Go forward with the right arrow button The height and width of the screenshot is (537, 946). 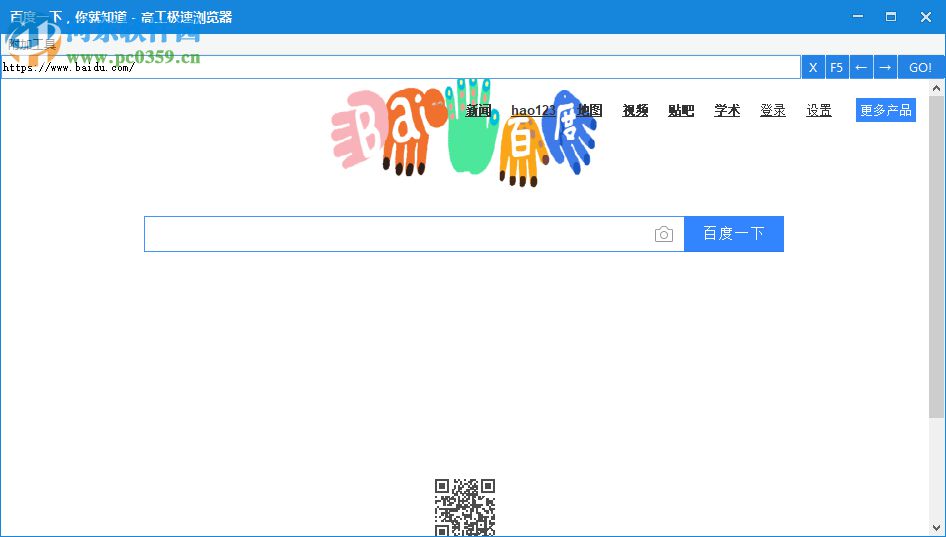coord(885,68)
